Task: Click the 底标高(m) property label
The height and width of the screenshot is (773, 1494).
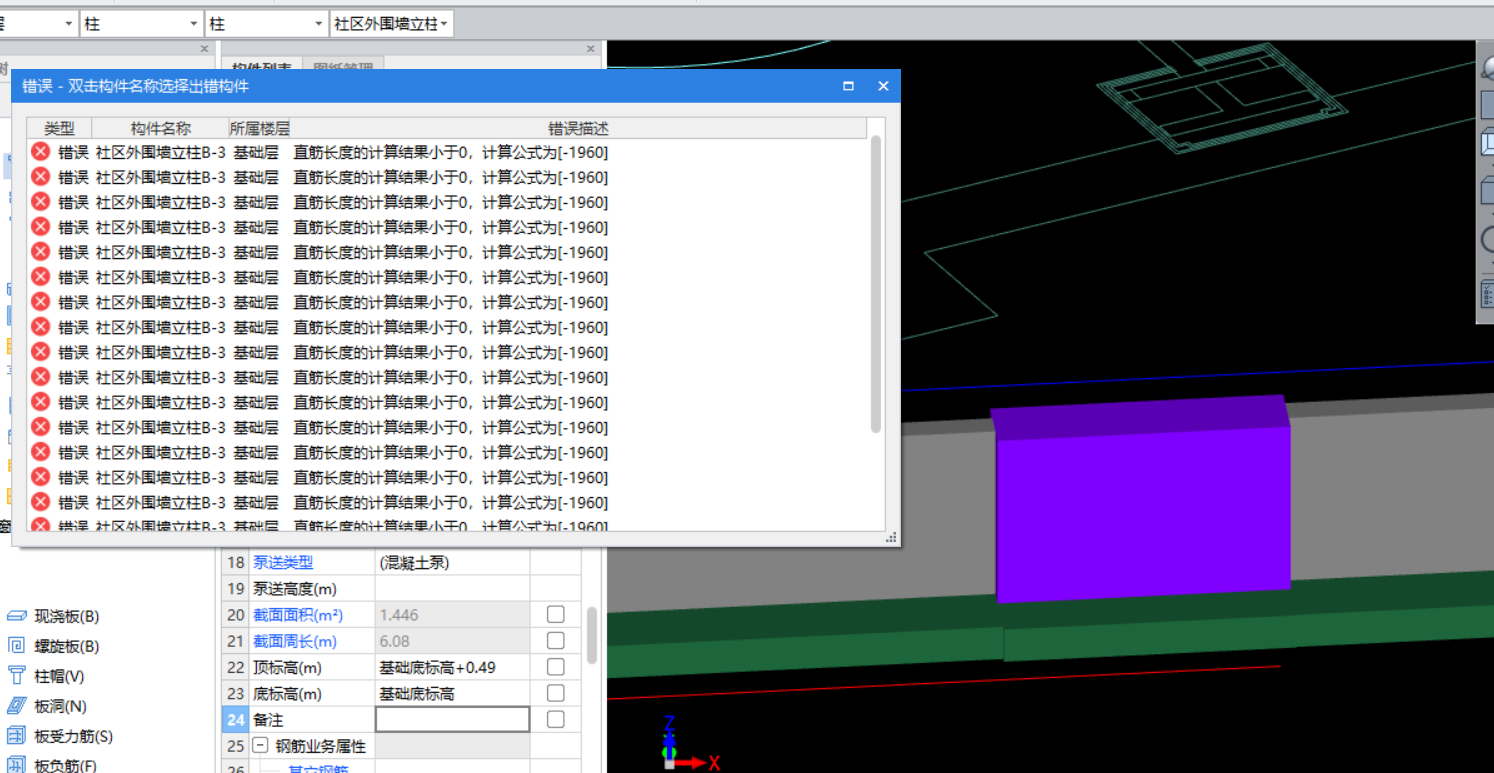Action: pyautogui.click(x=287, y=693)
